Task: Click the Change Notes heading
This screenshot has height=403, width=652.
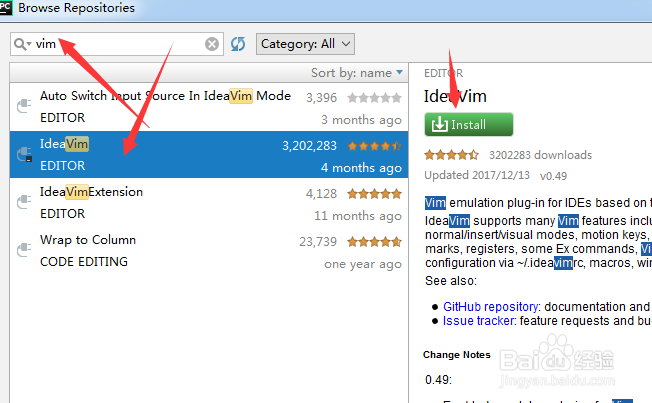Action: pos(457,355)
